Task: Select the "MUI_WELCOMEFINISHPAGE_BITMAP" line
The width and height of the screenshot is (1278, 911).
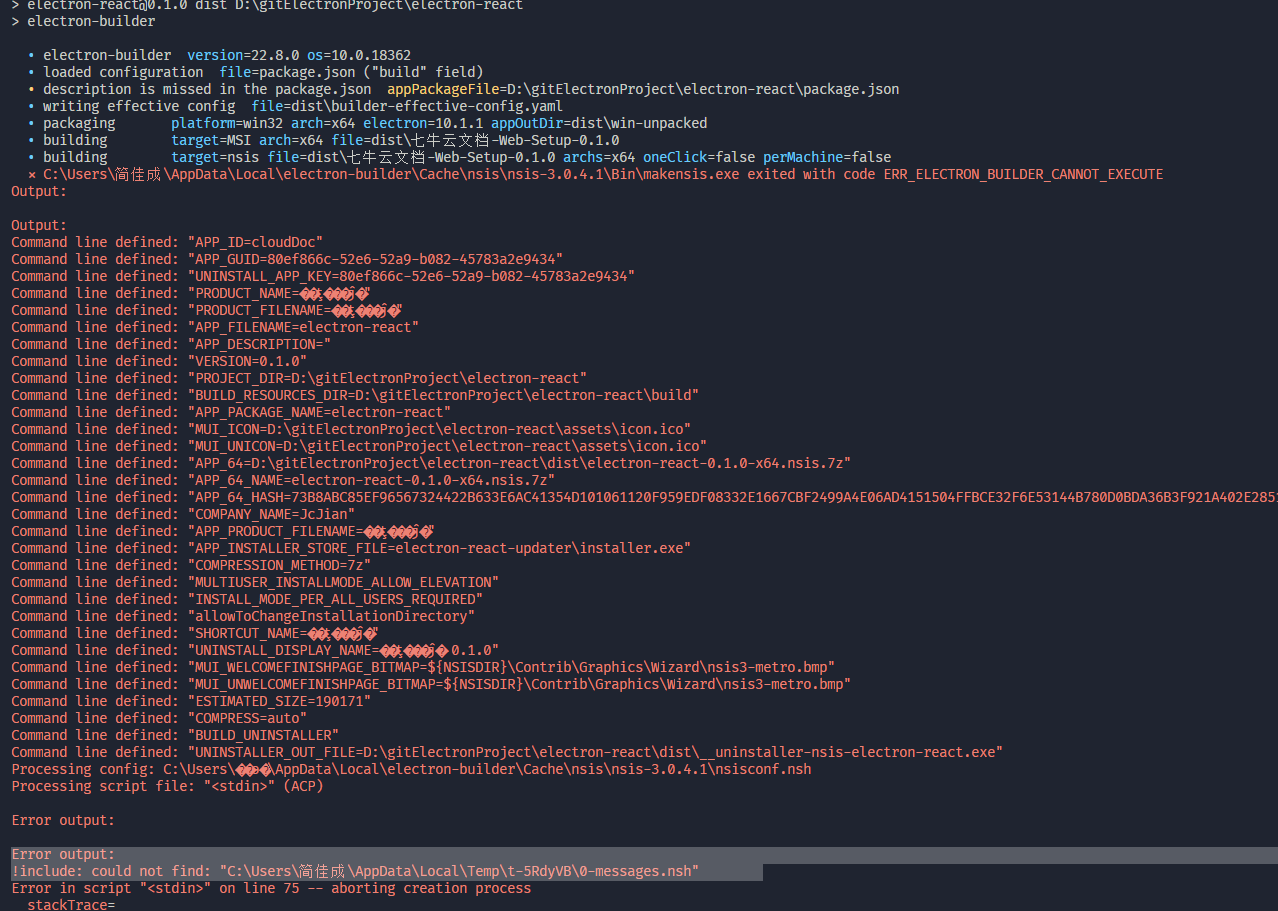Action: 423,667
